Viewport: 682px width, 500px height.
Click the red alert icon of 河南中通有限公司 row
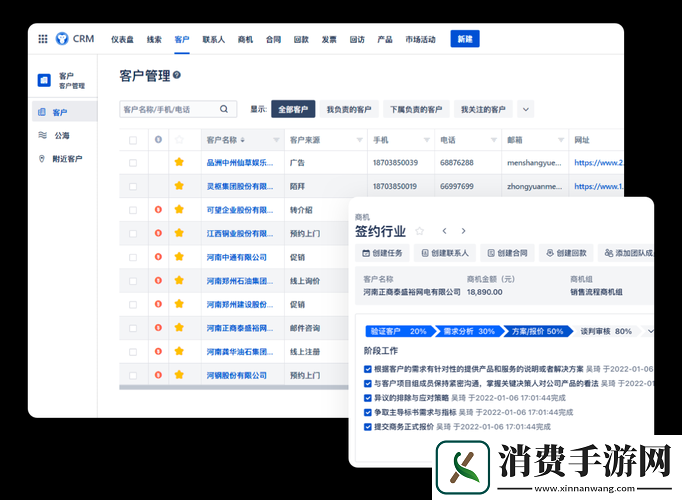pyautogui.click(x=158, y=257)
